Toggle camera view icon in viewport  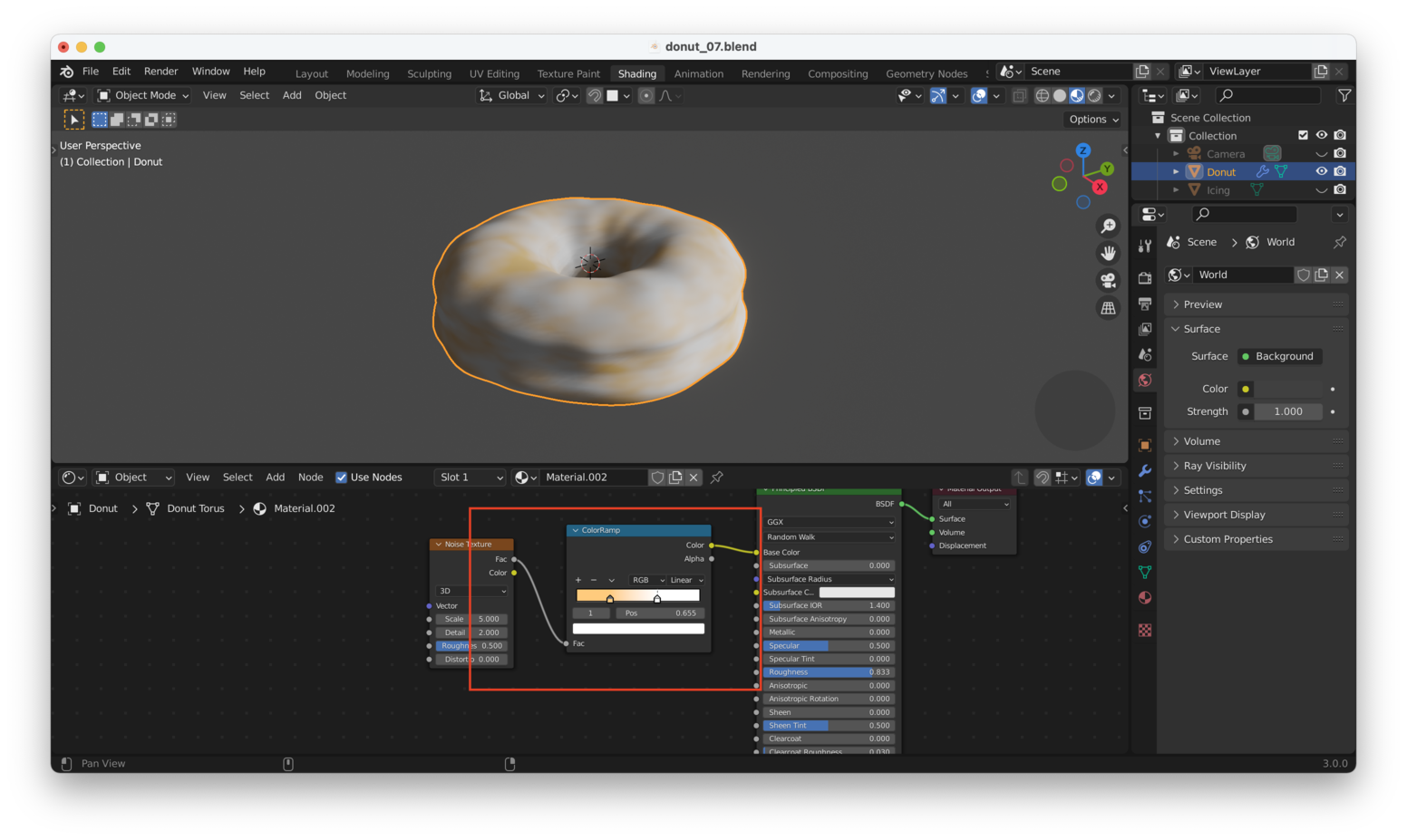point(1108,280)
